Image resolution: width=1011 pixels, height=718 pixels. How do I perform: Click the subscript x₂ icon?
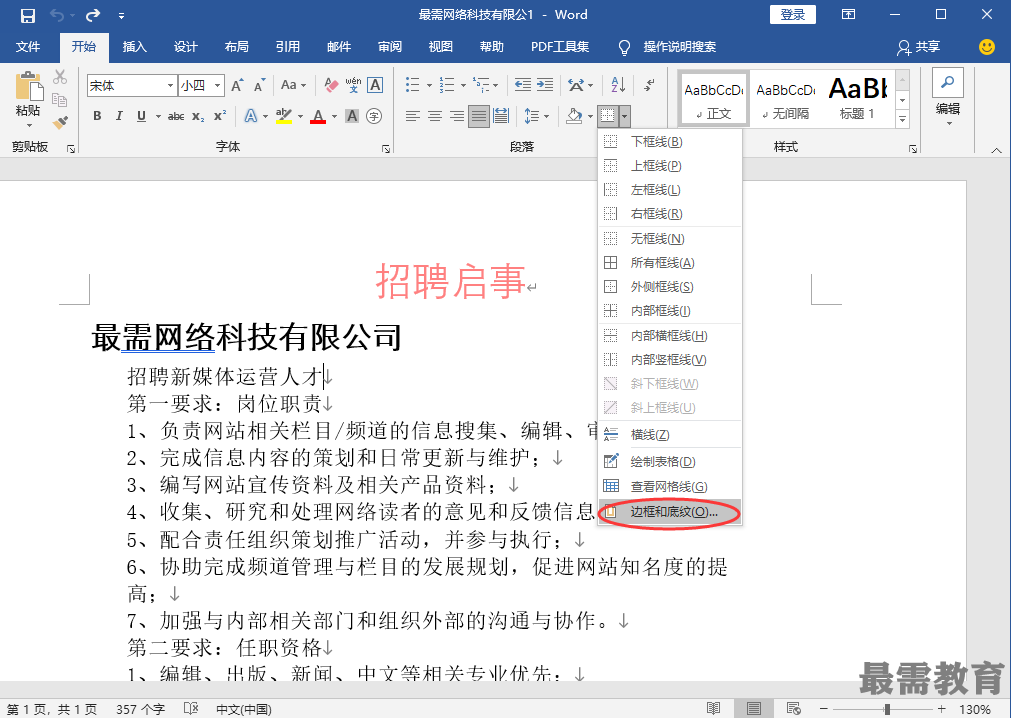(x=198, y=116)
